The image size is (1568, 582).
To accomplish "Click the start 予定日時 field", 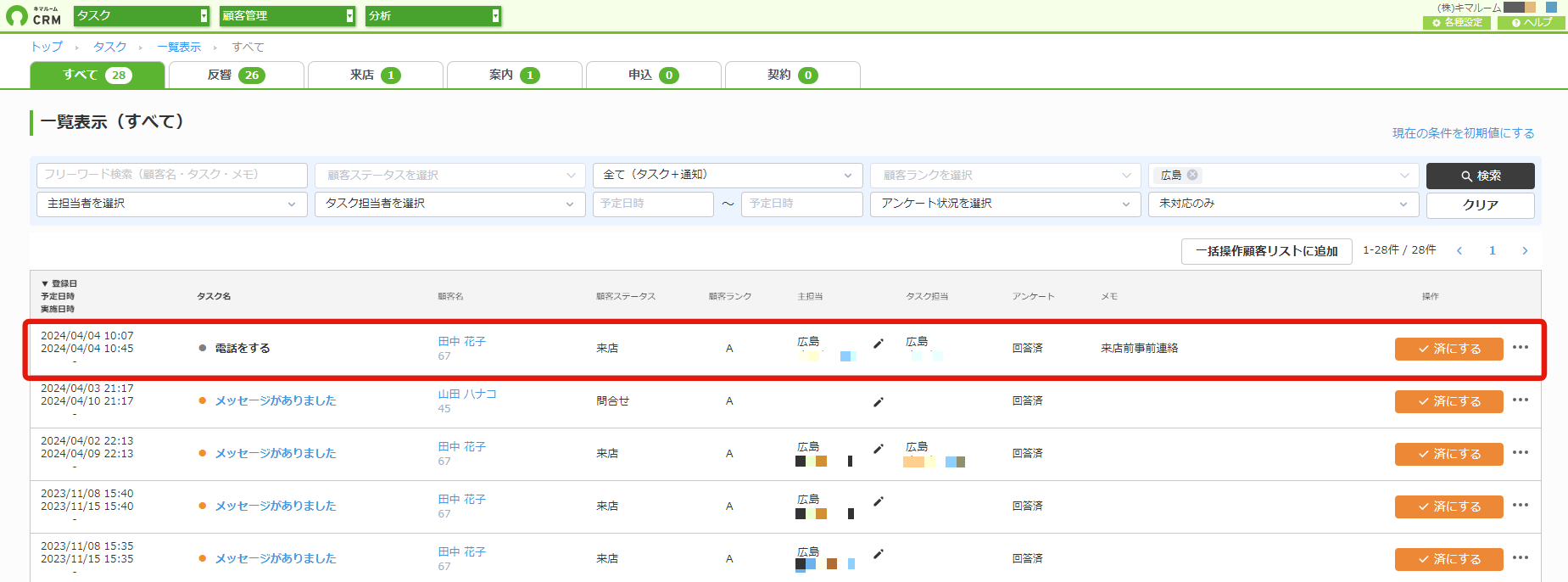I will [653, 204].
